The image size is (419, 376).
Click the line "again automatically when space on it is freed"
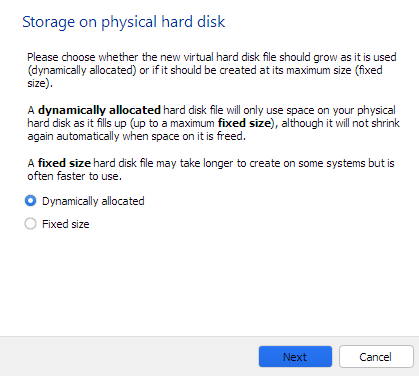pyautogui.click(x=136, y=136)
